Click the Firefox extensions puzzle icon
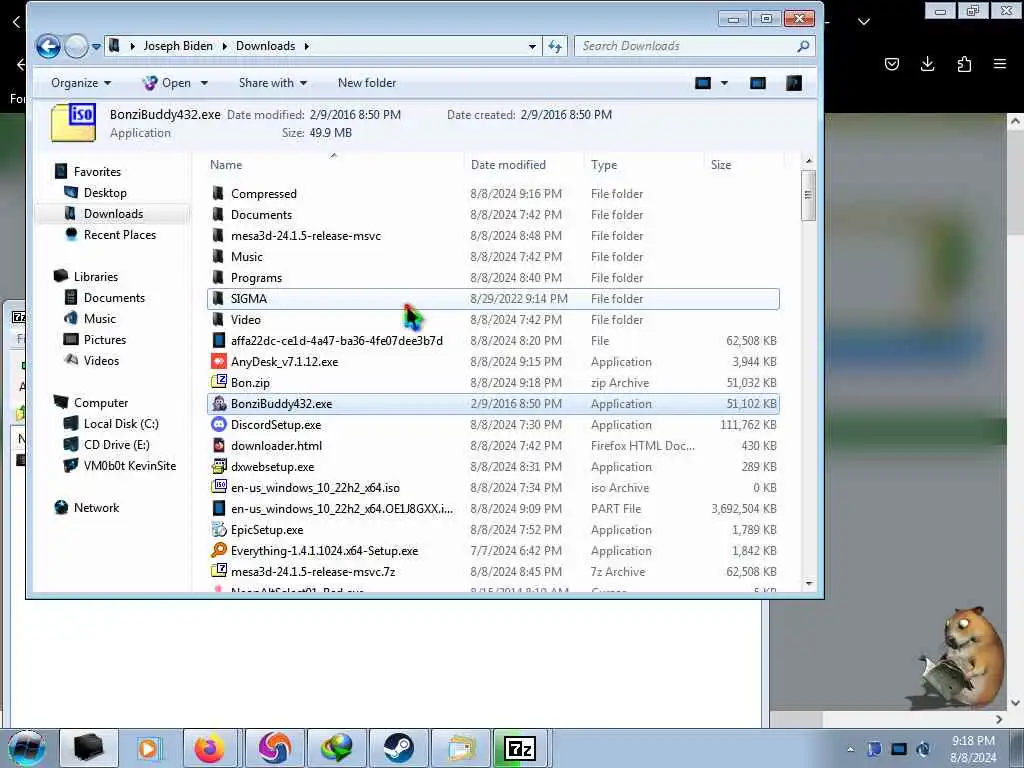 pyautogui.click(x=964, y=64)
